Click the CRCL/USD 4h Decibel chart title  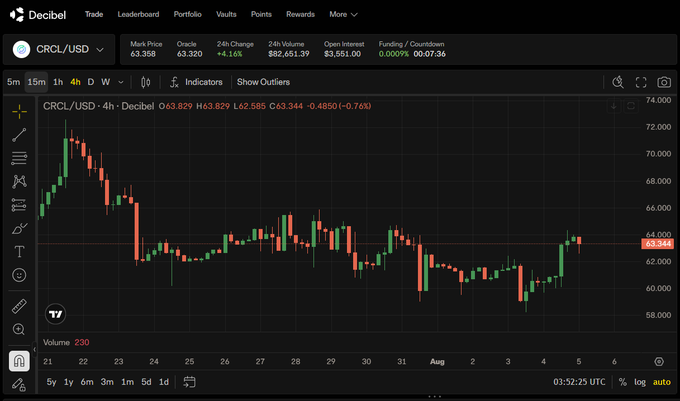pyautogui.click(x=98, y=106)
